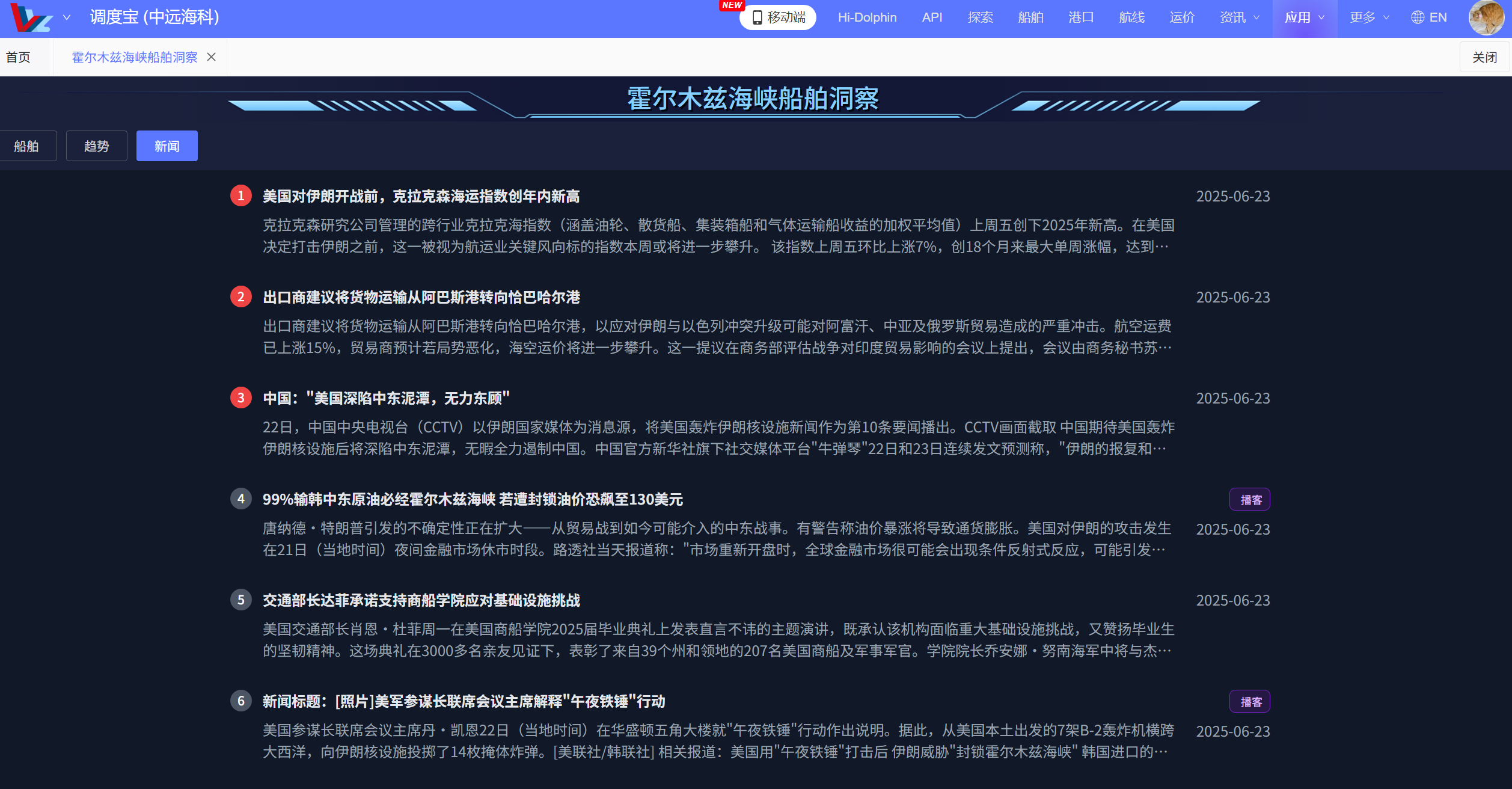This screenshot has width=1512, height=789.
Task: Open 港口 in the top navigation
Action: (1081, 17)
